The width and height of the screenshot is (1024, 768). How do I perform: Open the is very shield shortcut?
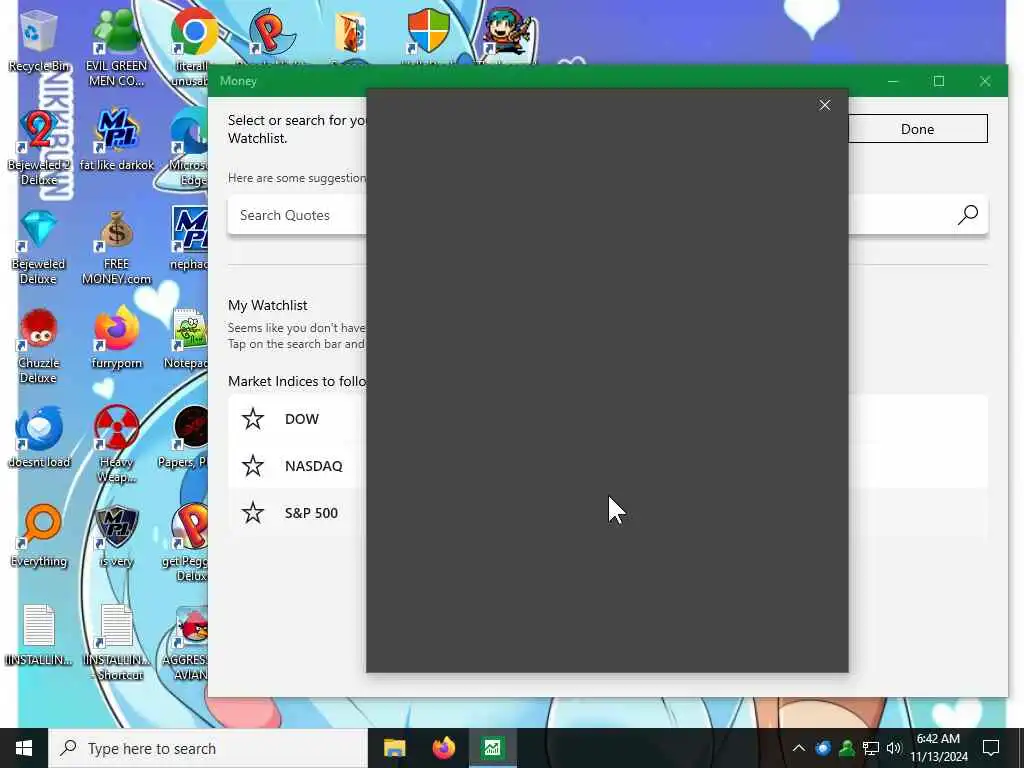[x=116, y=536]
